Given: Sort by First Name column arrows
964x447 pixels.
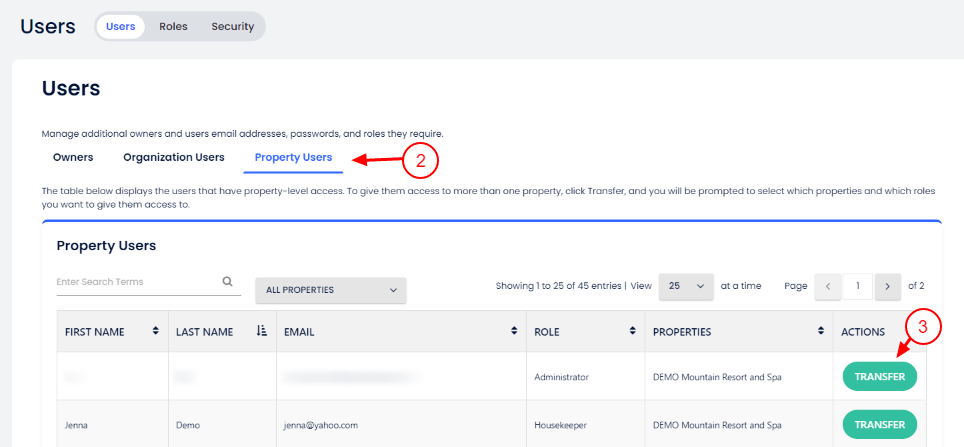Looking at the screenshot, I should pyautogui.click(x=155, y=331).
